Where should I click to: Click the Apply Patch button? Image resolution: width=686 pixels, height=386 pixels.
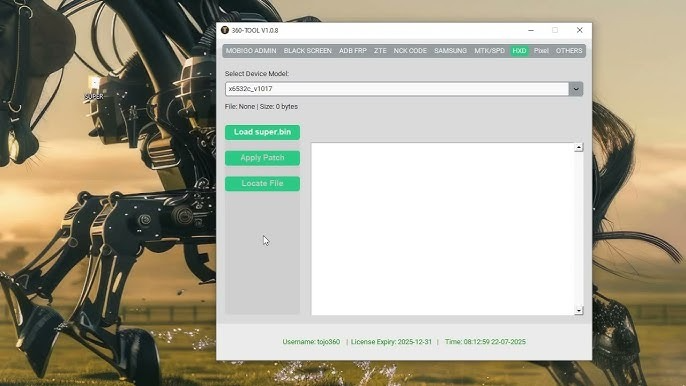point(262,158)
